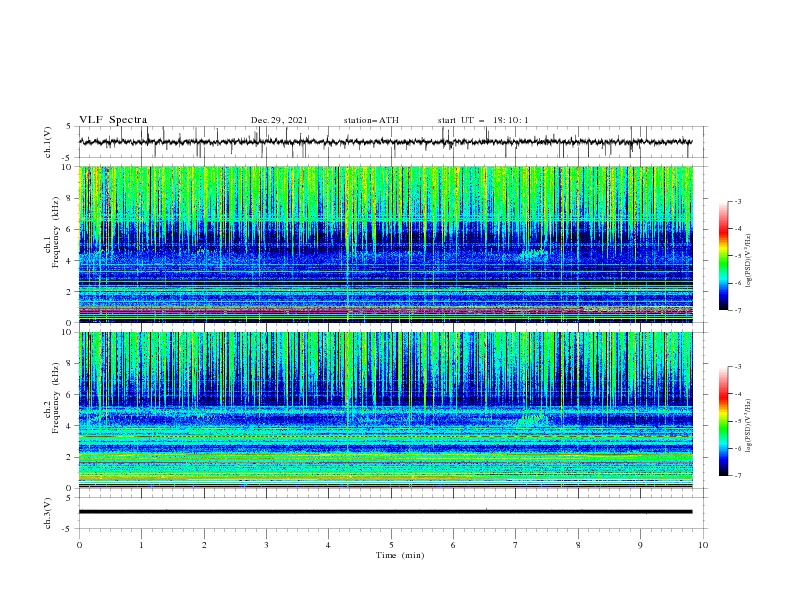The height and width of the screenshot is (612, 792).
Task: Click the '-3' label on upper colorbar
Action: (737, 201)
